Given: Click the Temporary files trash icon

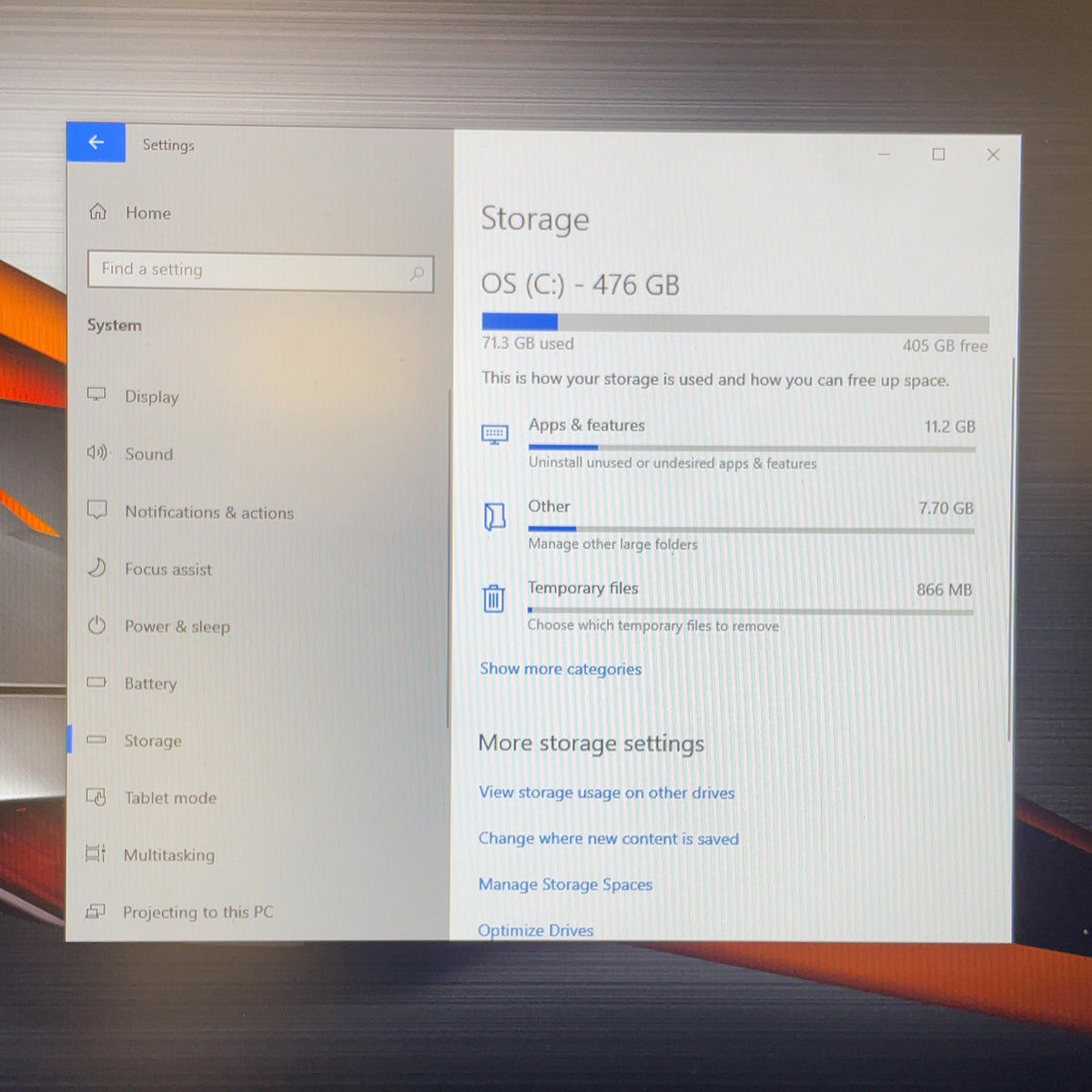Looking at the screenshot, I should pos(493,598).
